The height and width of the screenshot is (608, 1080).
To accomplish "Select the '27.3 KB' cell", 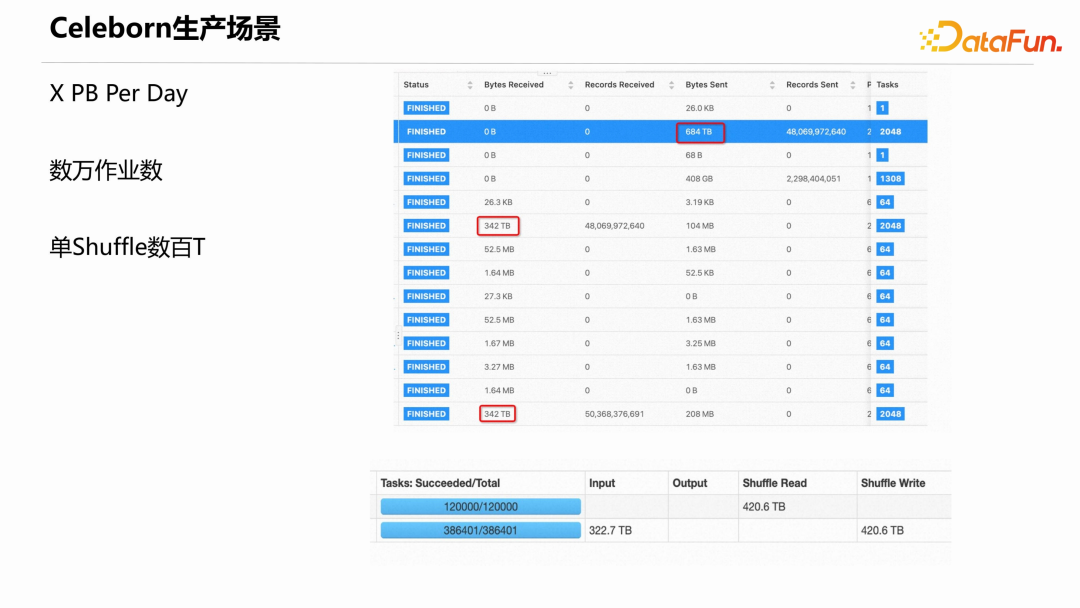I will point(498,296).
